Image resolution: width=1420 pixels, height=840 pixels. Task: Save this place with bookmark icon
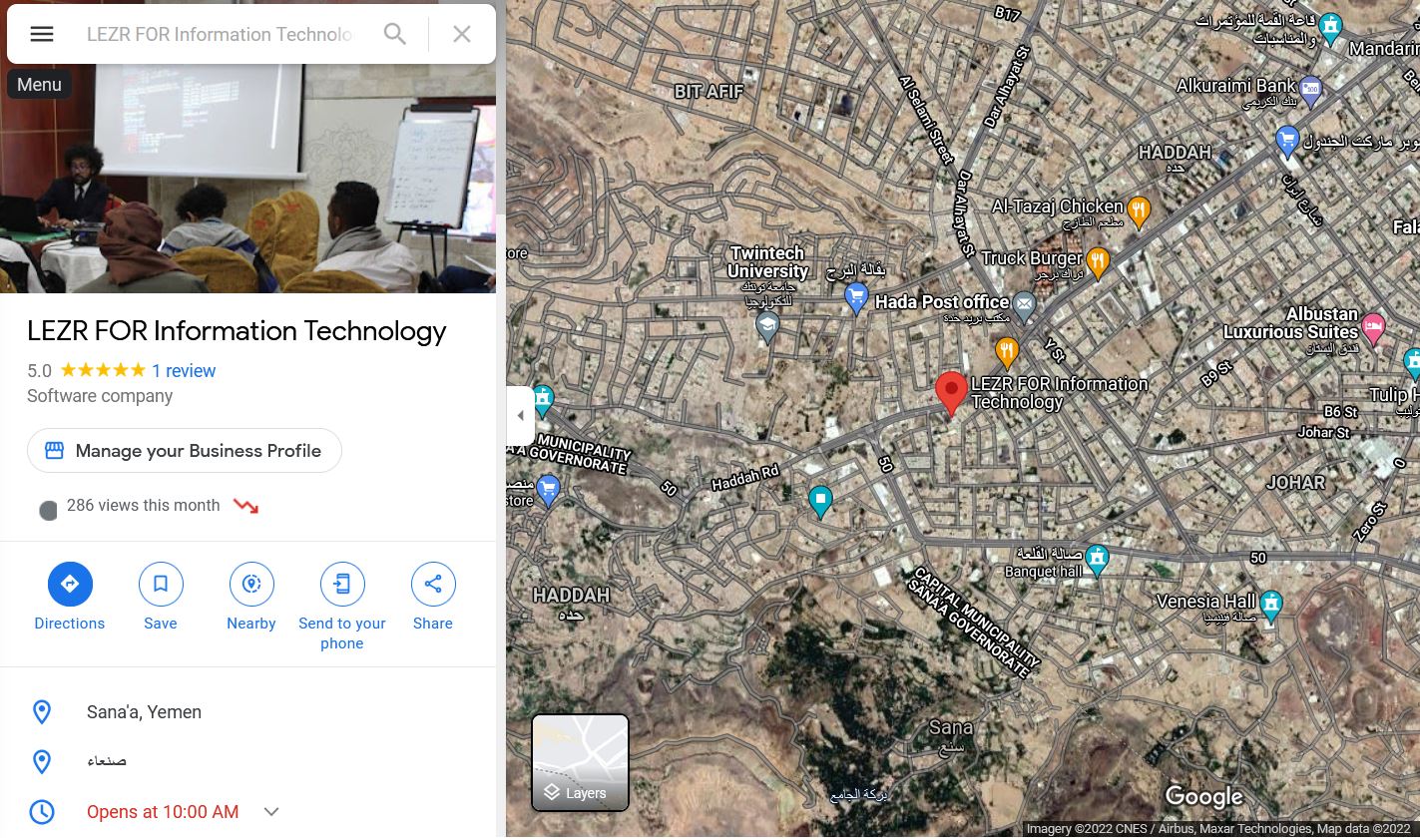pyautogui.click(x=161, y=585)
